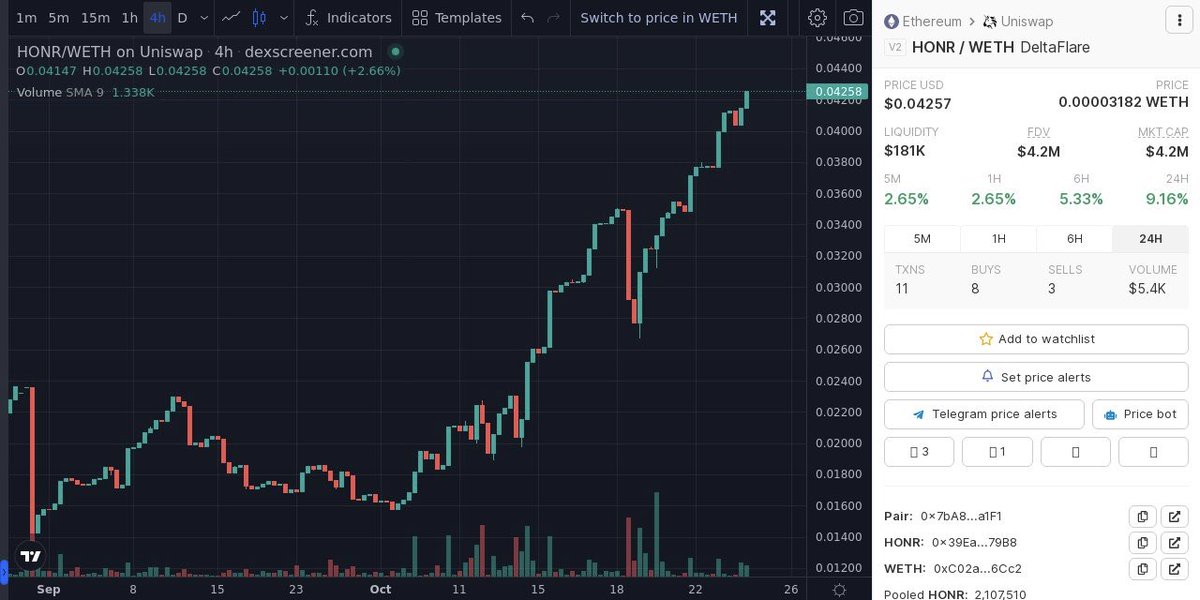This screenshot has height=600, width=1200.
Task: Redo the chart change
Action: [553, 17]
